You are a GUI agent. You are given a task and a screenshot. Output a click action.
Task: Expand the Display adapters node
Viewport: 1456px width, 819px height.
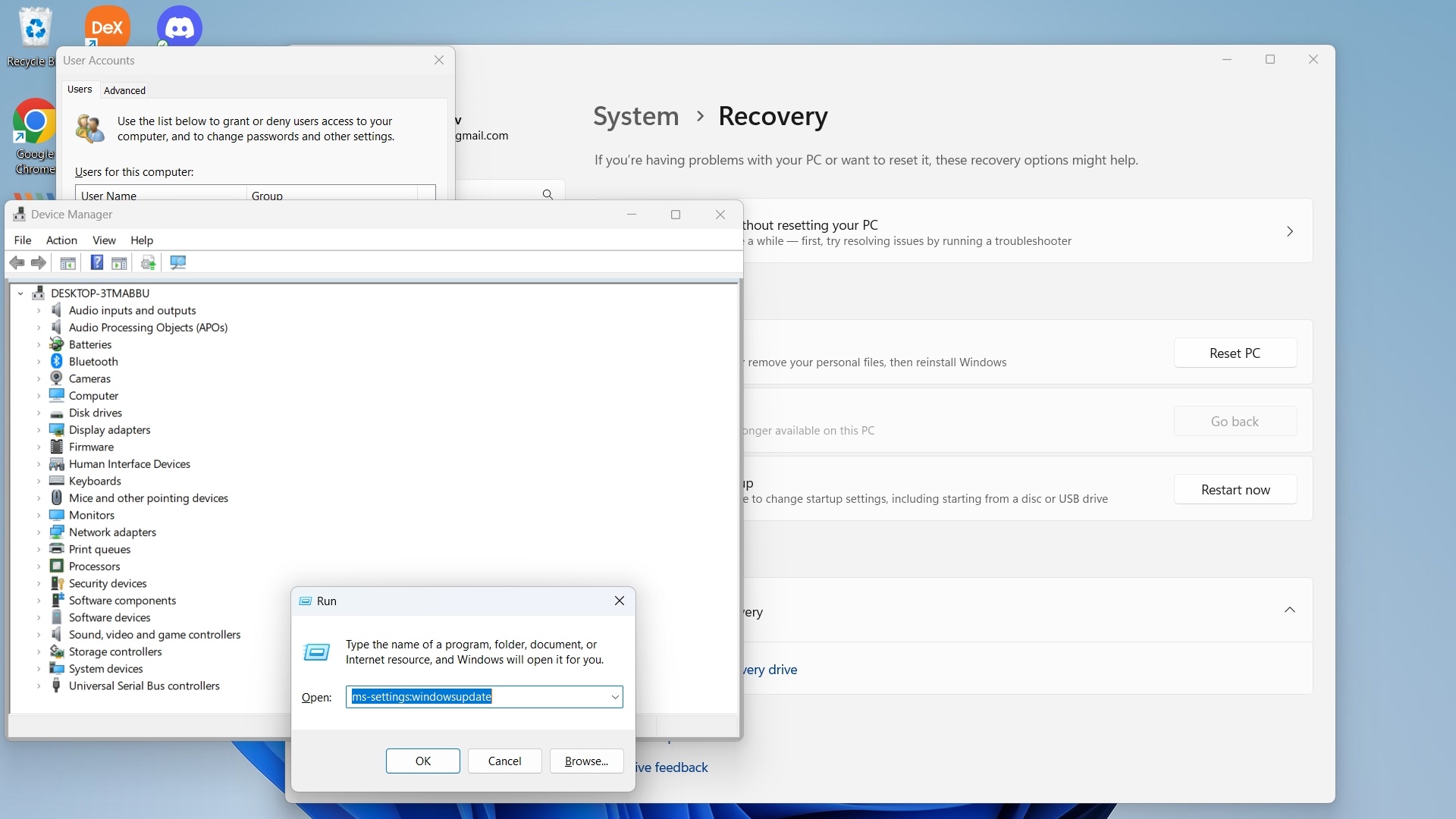pyautogui.click(x=39, y=430)
